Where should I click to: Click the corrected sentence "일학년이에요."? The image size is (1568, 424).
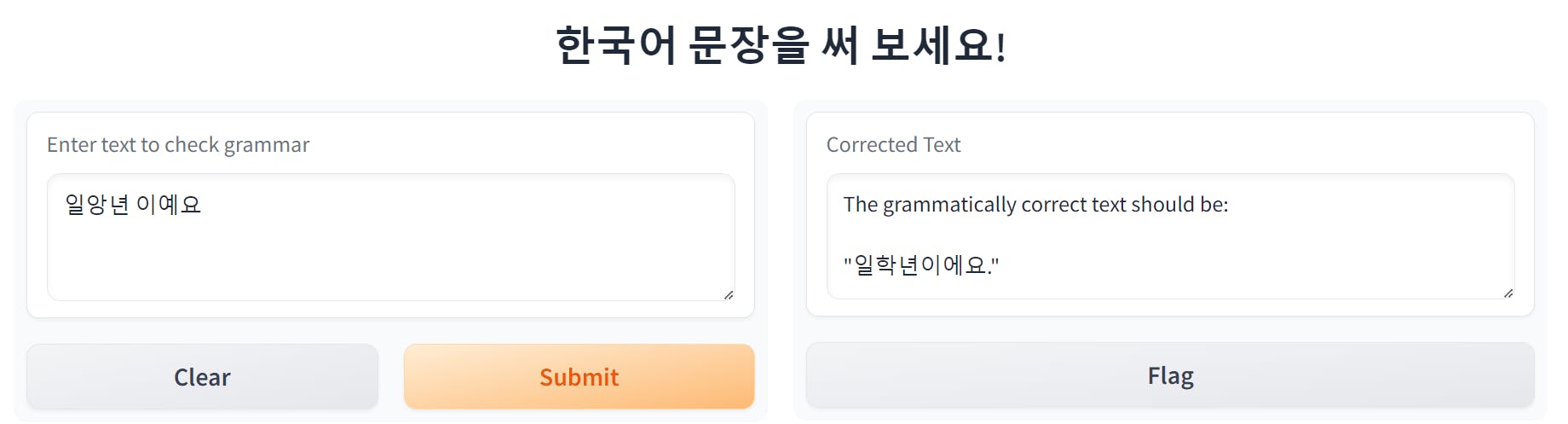[x=921, y=265]
